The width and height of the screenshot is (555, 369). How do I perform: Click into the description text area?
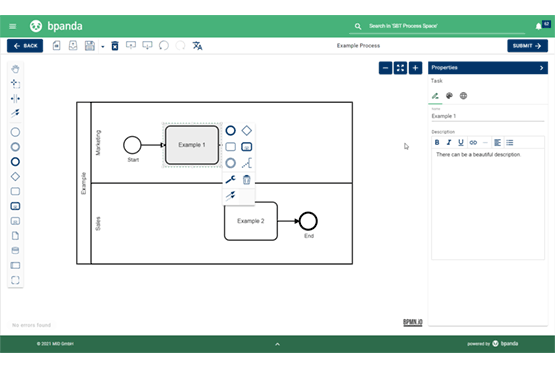pyautogui.click(x=488, y=204)
